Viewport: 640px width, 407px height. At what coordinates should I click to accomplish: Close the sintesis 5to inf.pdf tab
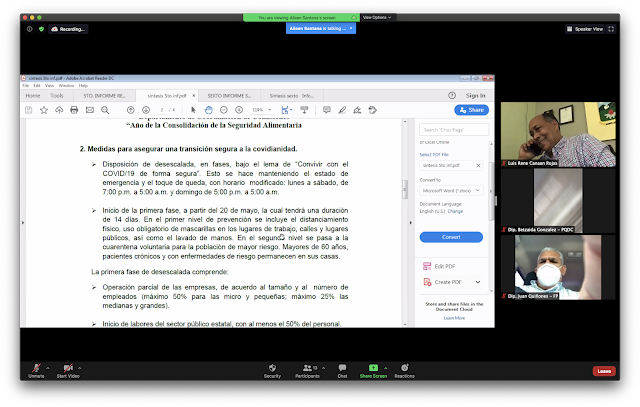(x=193, y=96)
